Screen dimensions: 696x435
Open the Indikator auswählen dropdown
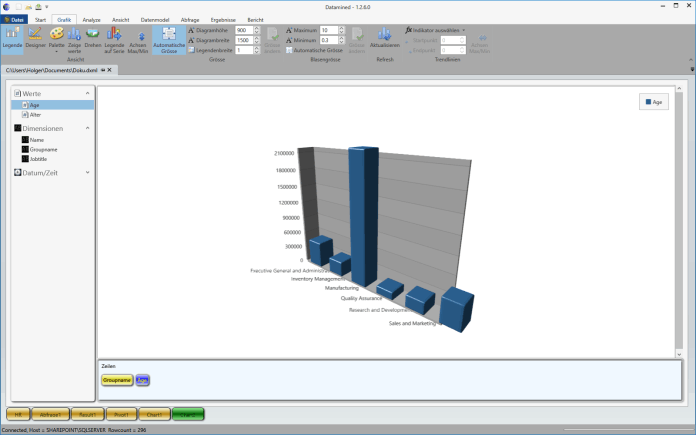pos(435,30)
